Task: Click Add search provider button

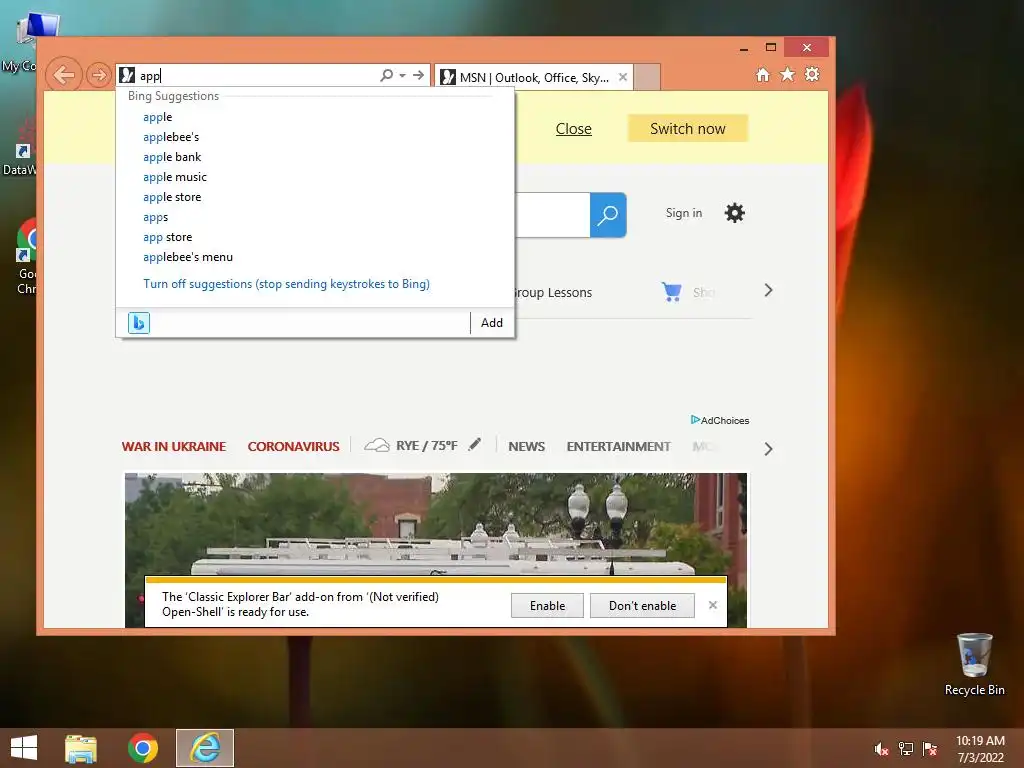Action: pos(492,323)
